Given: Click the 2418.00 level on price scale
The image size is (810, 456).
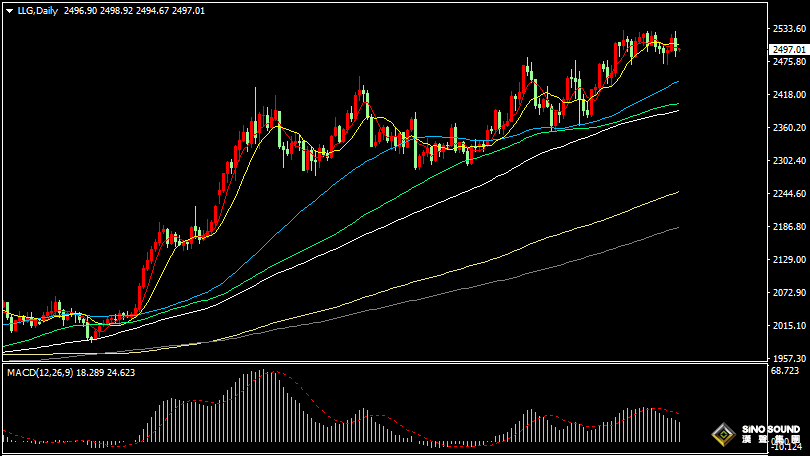Looking at the screenshot, I should pos(788,95).
